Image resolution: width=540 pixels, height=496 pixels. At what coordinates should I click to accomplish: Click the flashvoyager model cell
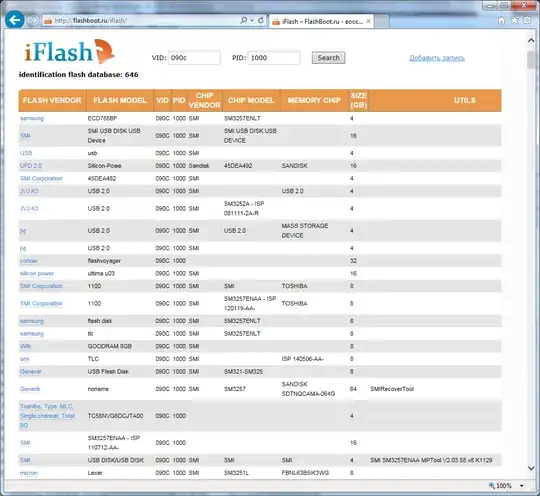point(104,261)
